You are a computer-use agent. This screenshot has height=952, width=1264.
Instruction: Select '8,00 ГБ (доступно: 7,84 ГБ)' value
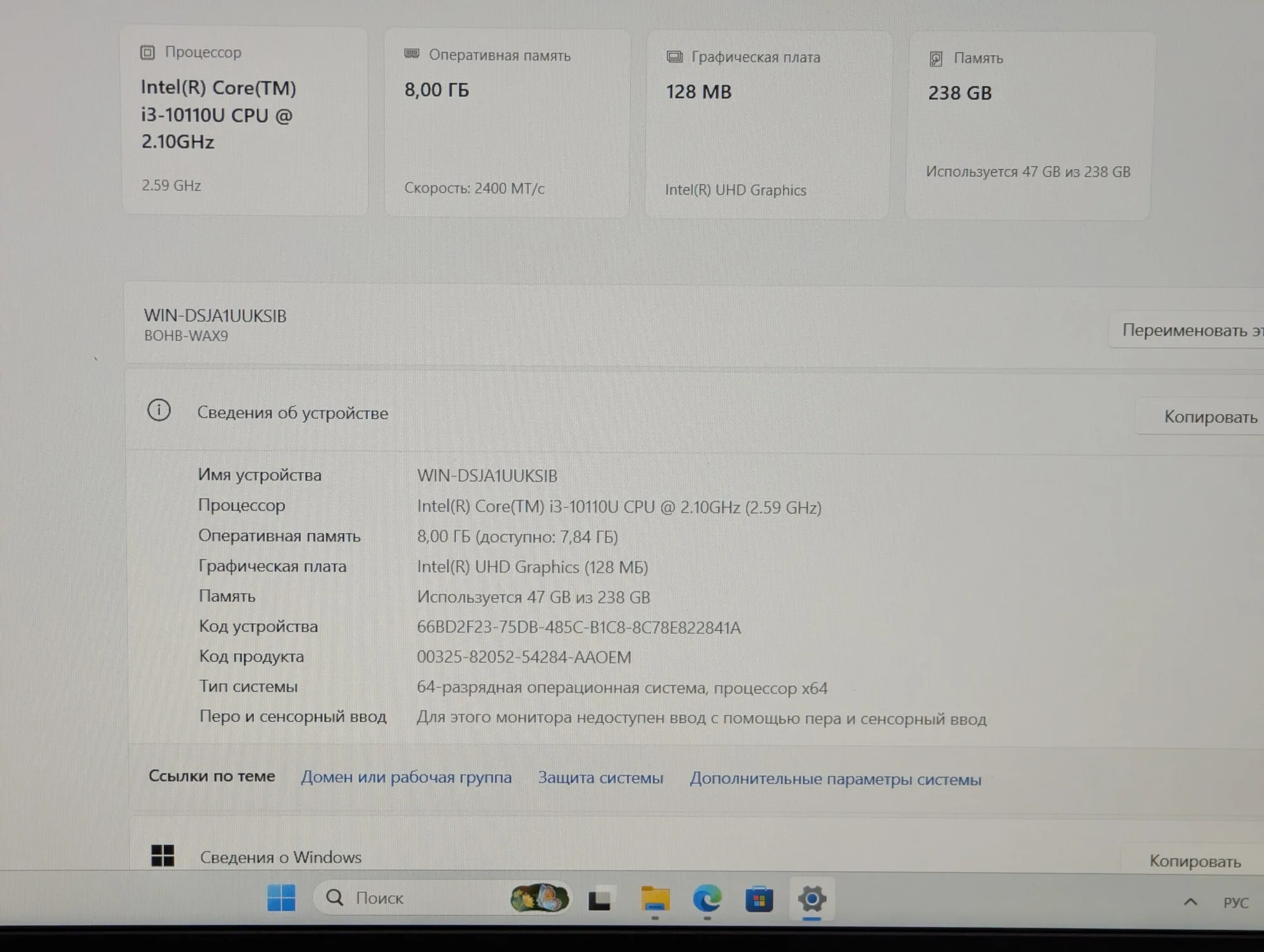pyautogui.click(x=517, y=537)
